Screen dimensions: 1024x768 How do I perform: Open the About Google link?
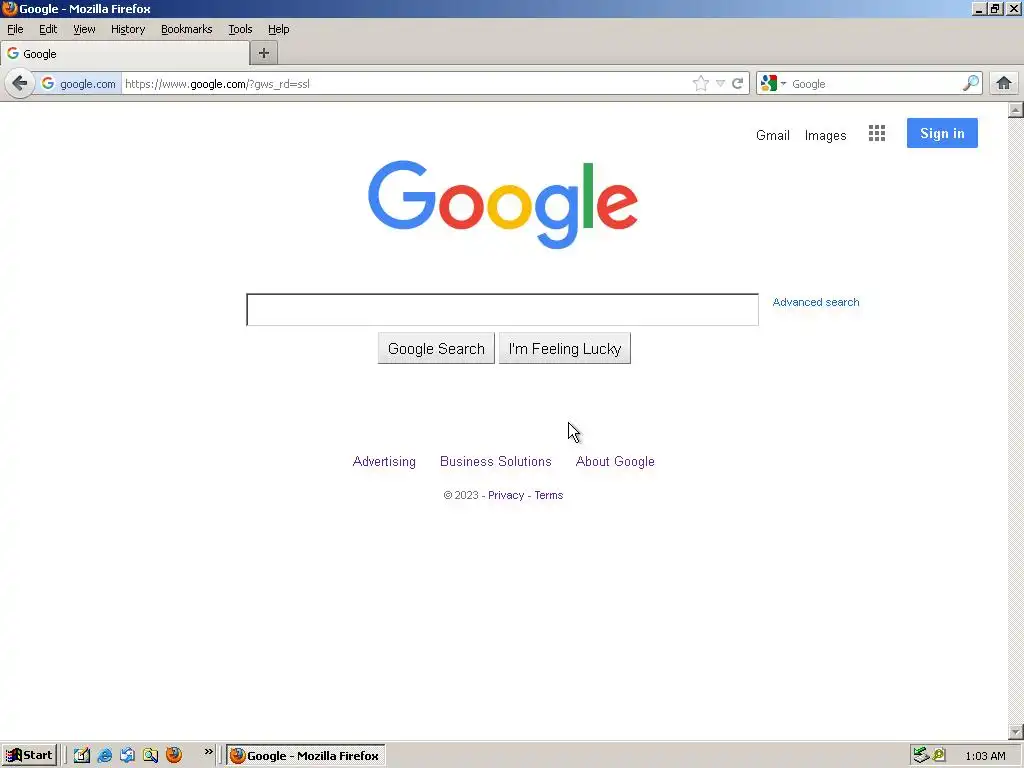pos(615,461)
